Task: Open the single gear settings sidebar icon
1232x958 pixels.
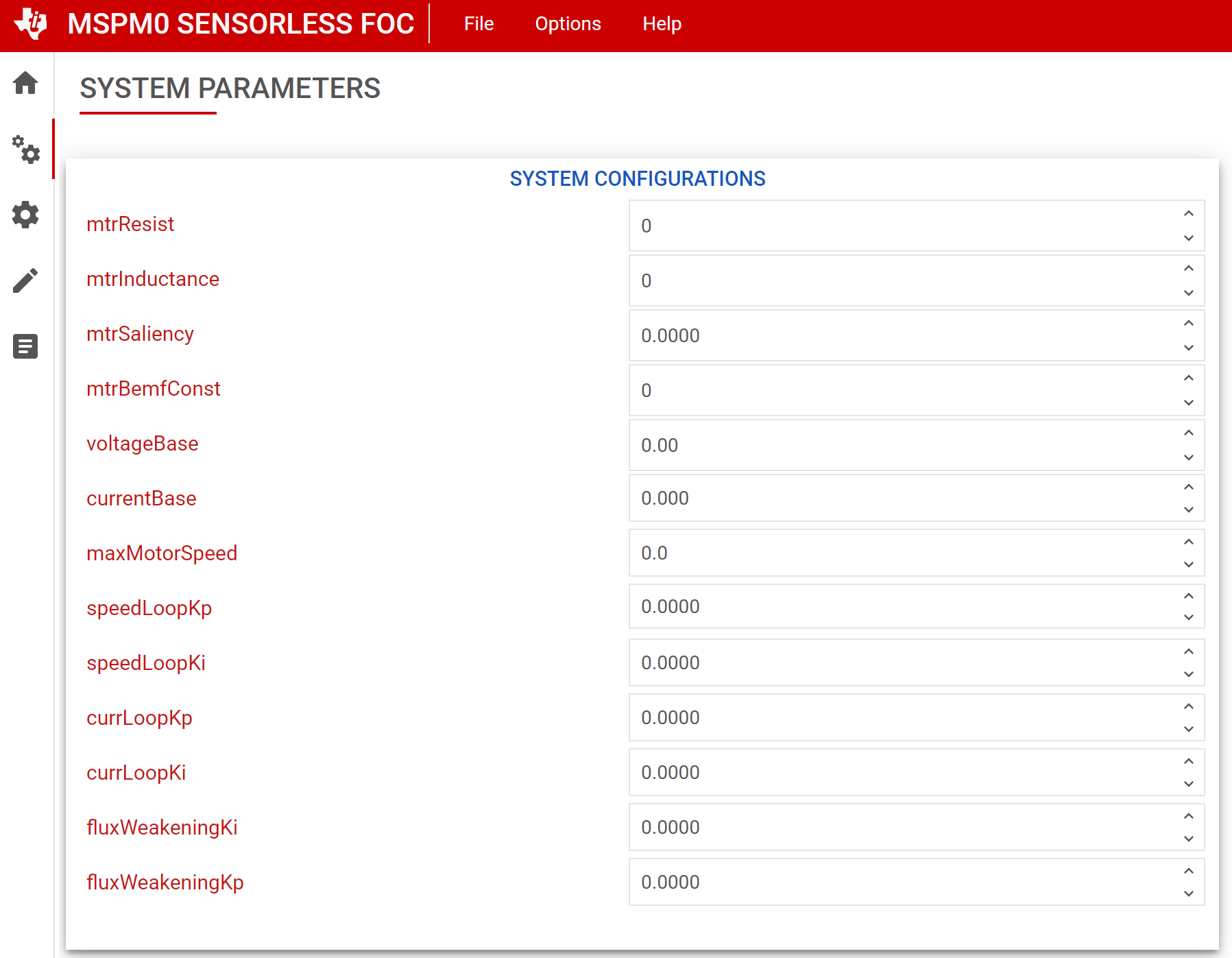Action: (25, 215)
